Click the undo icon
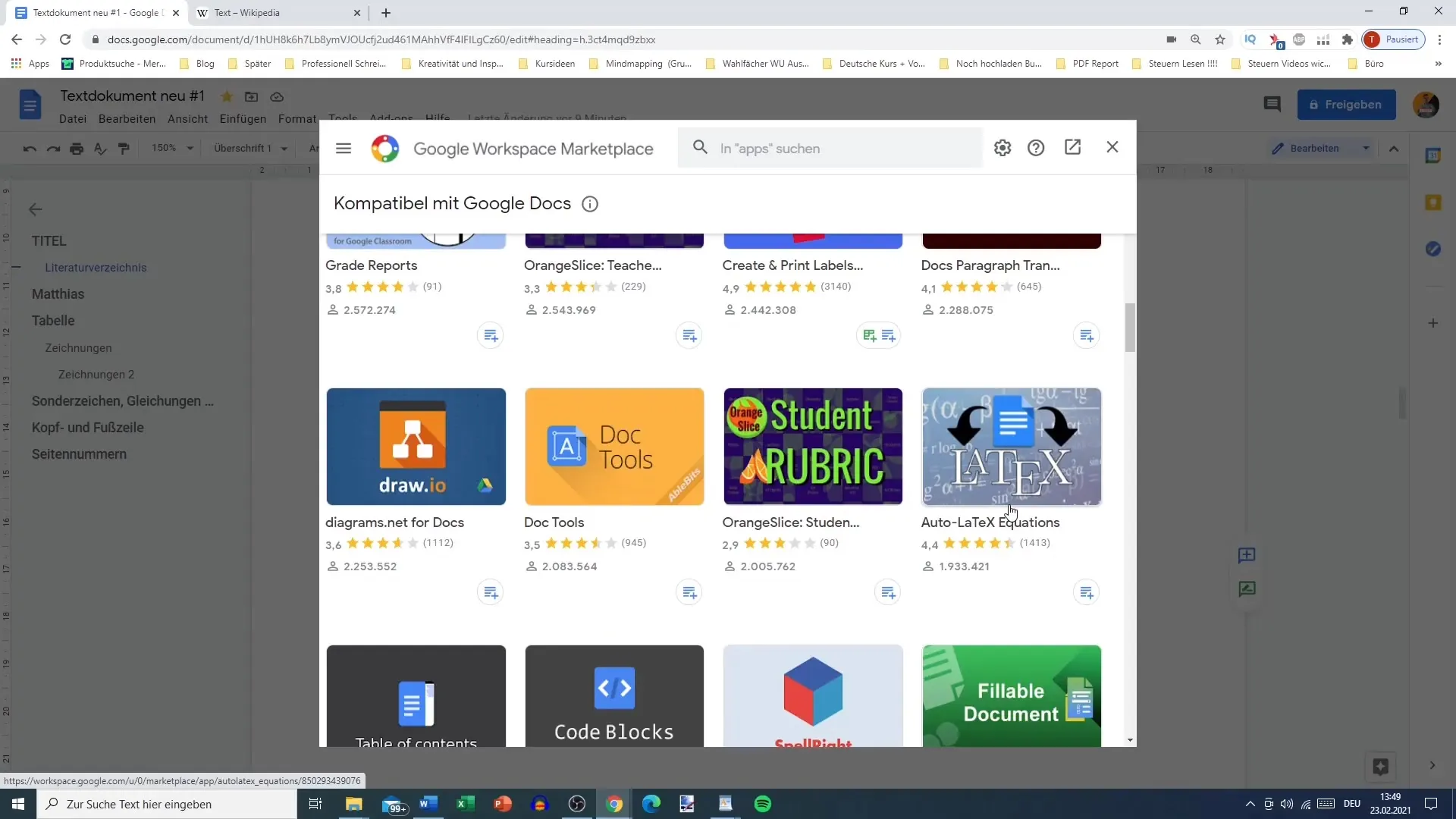1456x819 pixels. (x=30, y=149)
